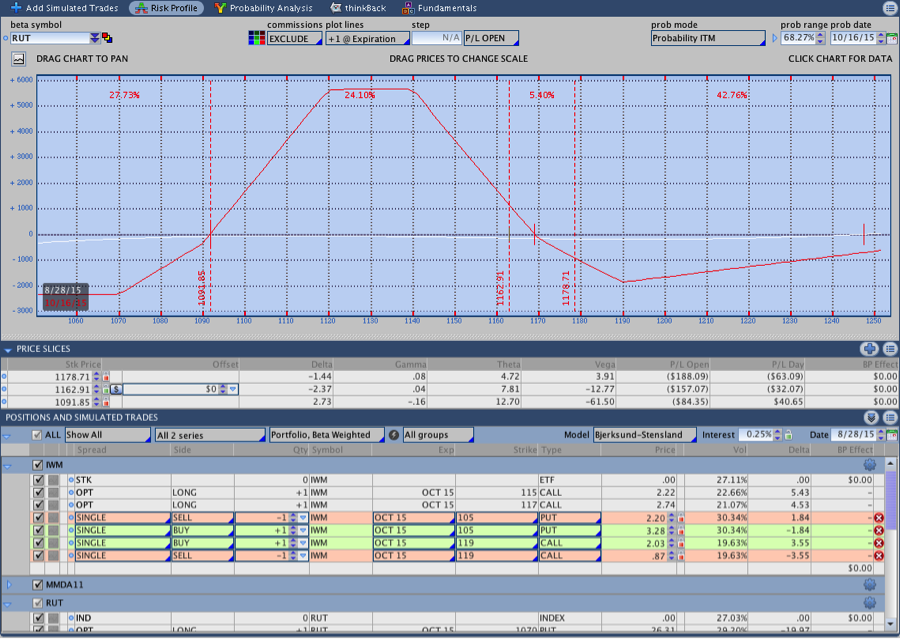Uncheck the MMDA11 group checkbox
The height and width of the screenshot is (639, 900).
[x=38, y=584]
